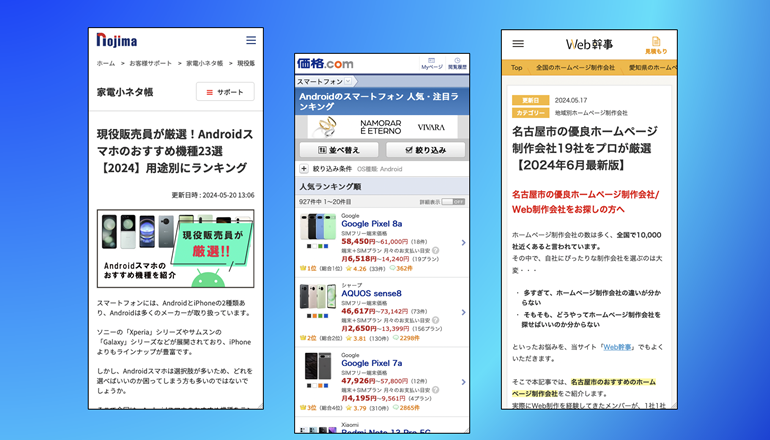Viewport: 770px width, 440px height.
Task: Select the 愛知県のホームページ breadcrumb tab
Action: (652, 68)
